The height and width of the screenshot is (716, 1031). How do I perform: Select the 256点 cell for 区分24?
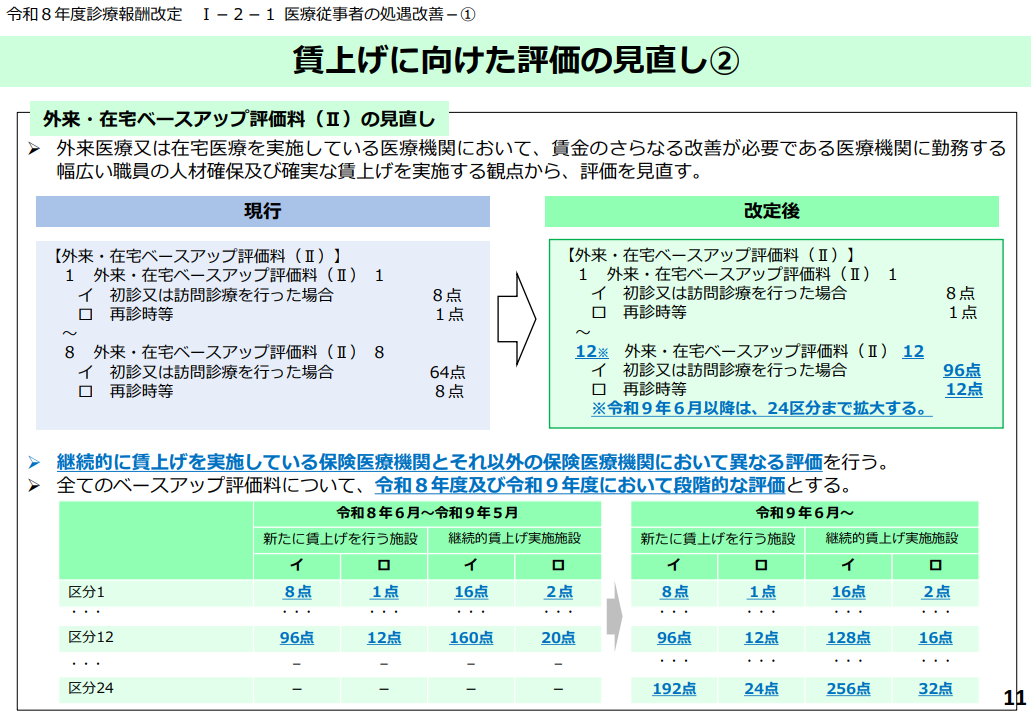pyautogui.click(x=848, y=688)
